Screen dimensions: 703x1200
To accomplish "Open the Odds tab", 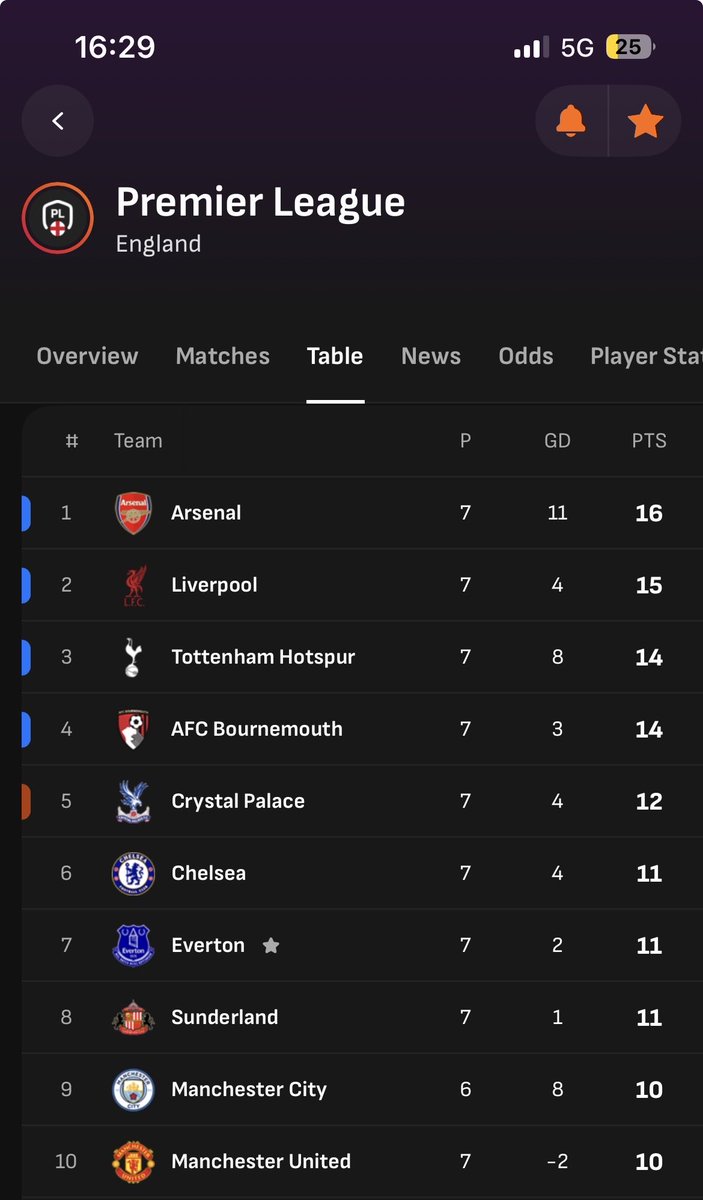I will (x=526, y=356).
